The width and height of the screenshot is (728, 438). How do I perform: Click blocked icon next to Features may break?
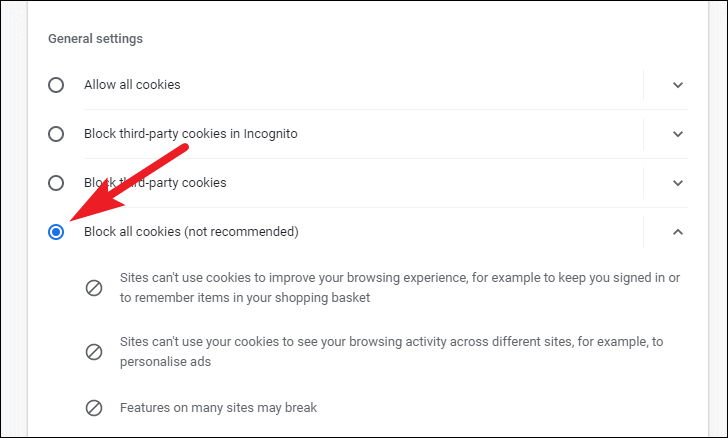(x=94, y=408)
